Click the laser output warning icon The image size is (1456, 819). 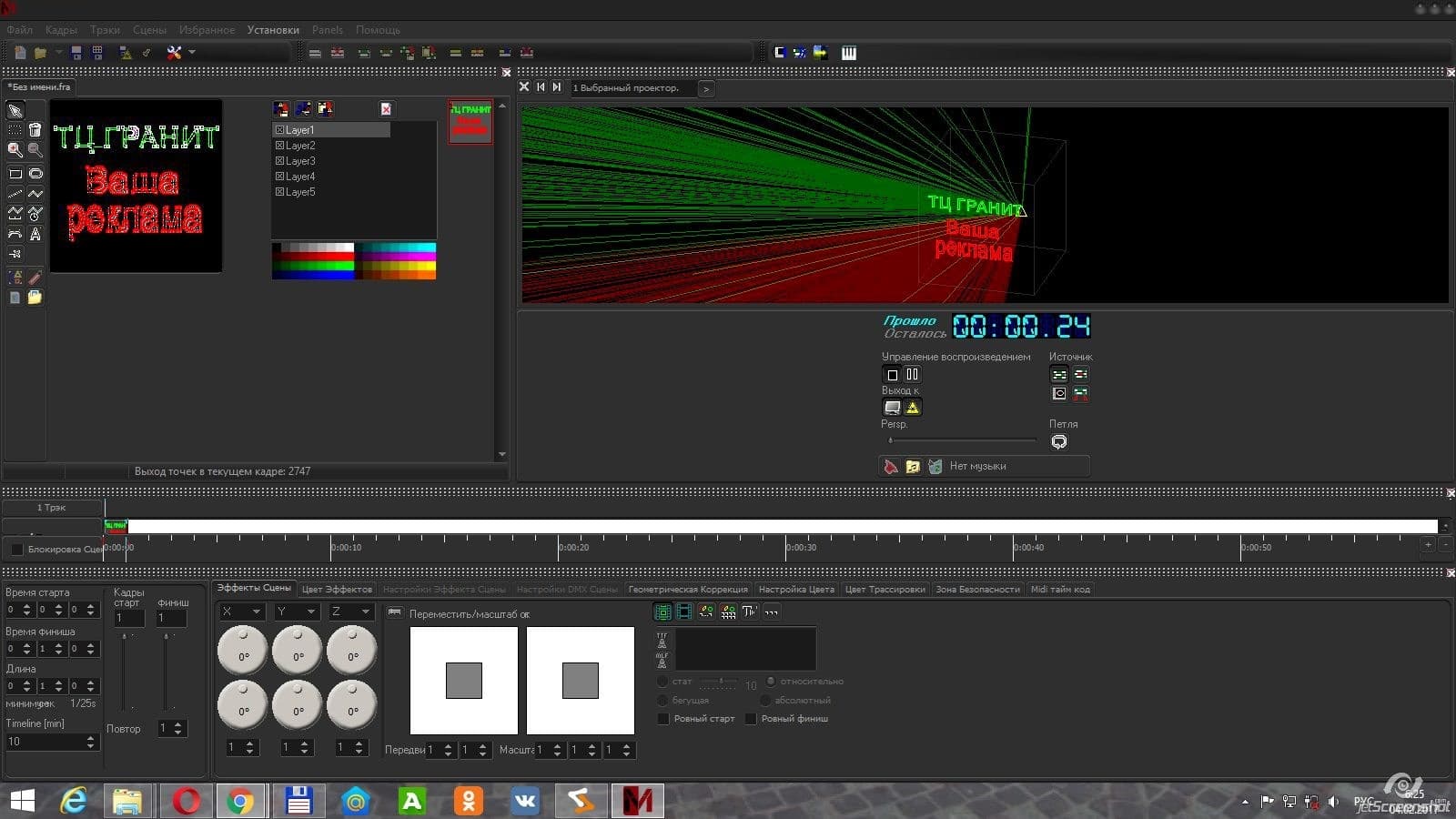[913, 408]
